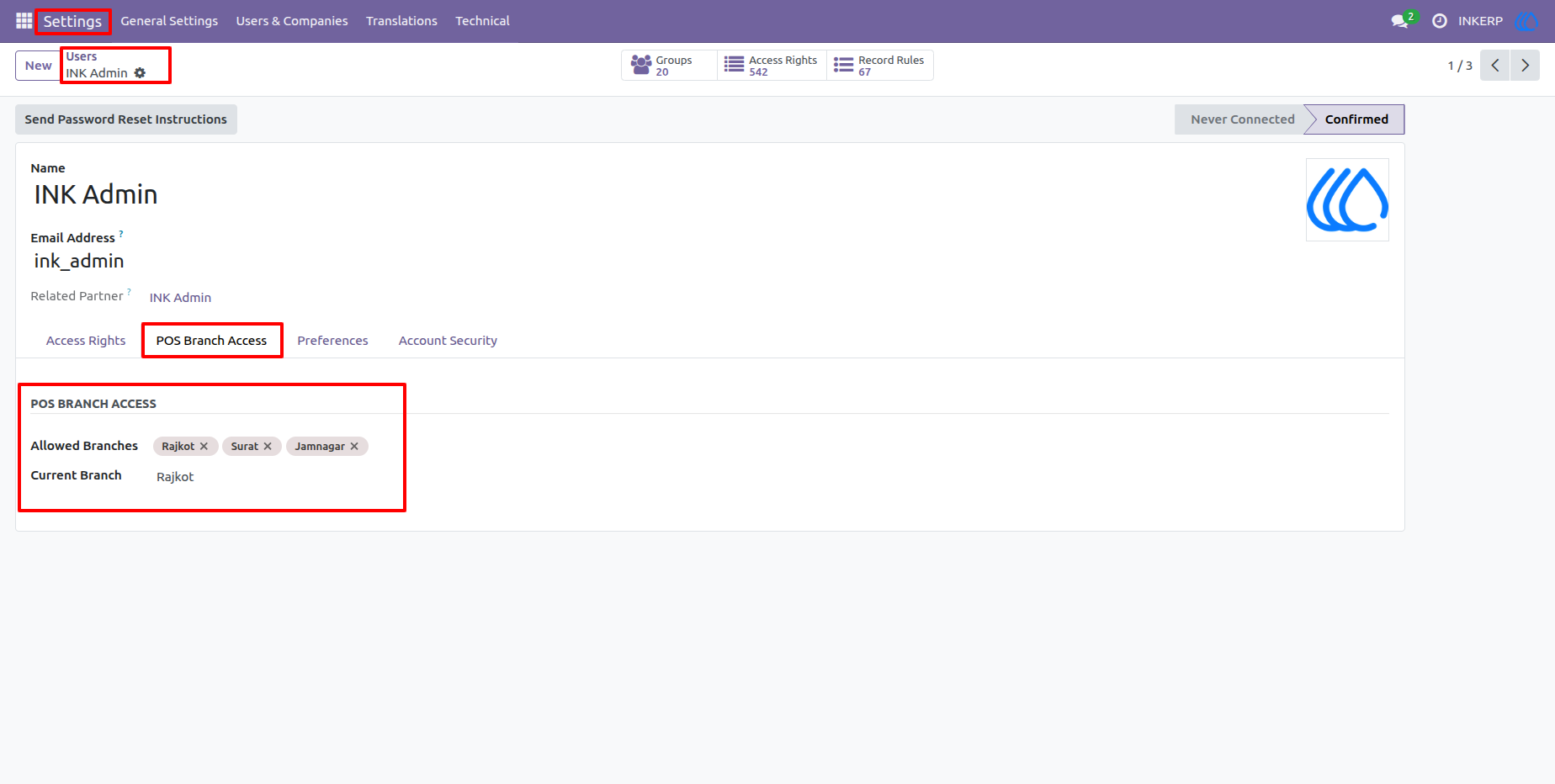Open the apps grid menu icon

point(24,21)
